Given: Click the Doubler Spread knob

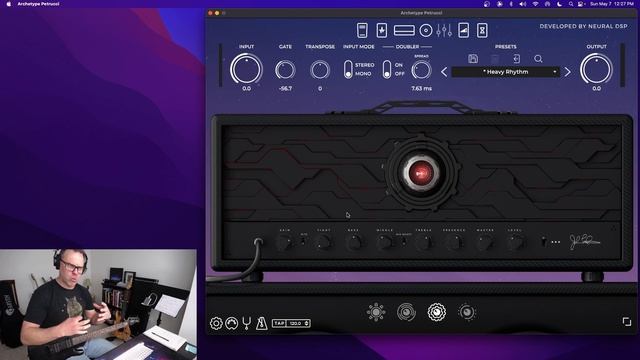Looking at the screenshot, I should point(421,70).
